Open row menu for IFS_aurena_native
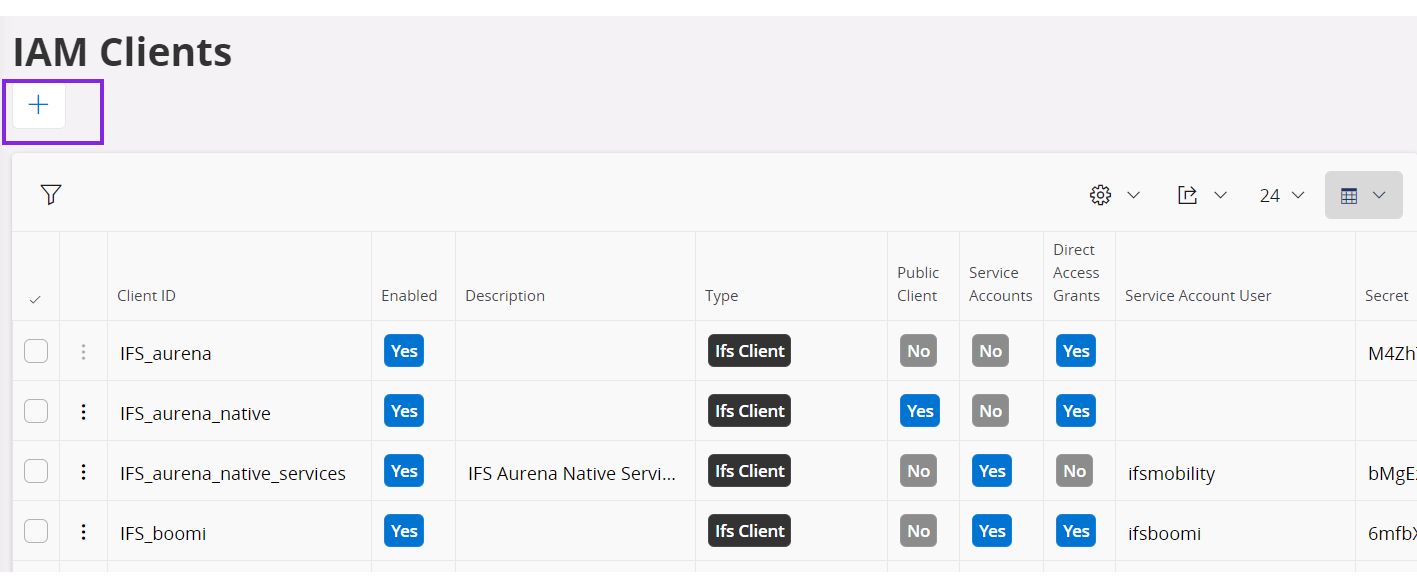Image resolution: width=1417 pixels, height=588 pixels. click(x=84, y=412)
